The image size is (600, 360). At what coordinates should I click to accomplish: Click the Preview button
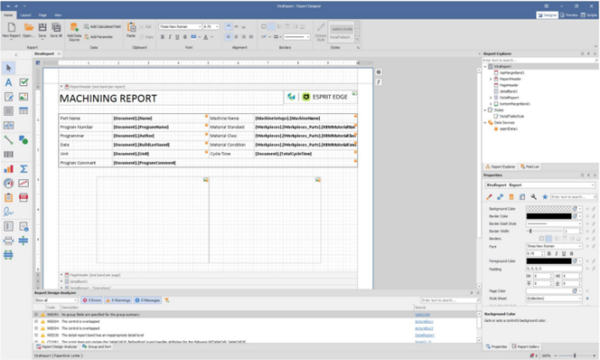(x=569, y=15)
